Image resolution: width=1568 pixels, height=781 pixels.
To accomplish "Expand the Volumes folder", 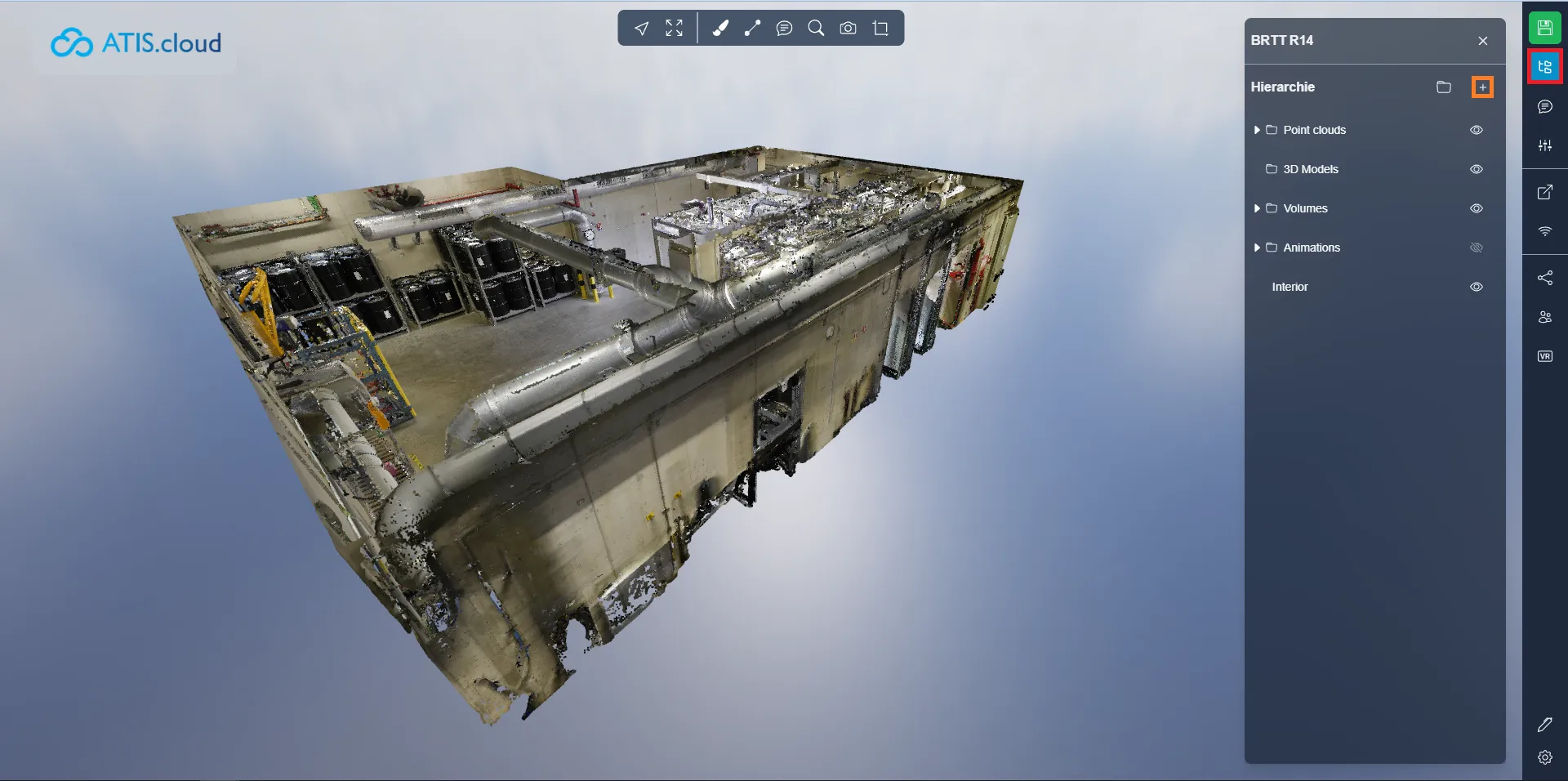I will tap(1257, 208).
